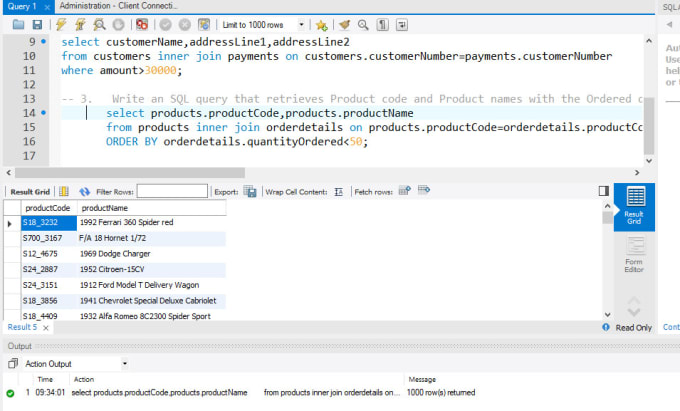The height and width of the screenshot is (411, 680).
Task: Select cell S18_3232
Action: tap(49, 222)
